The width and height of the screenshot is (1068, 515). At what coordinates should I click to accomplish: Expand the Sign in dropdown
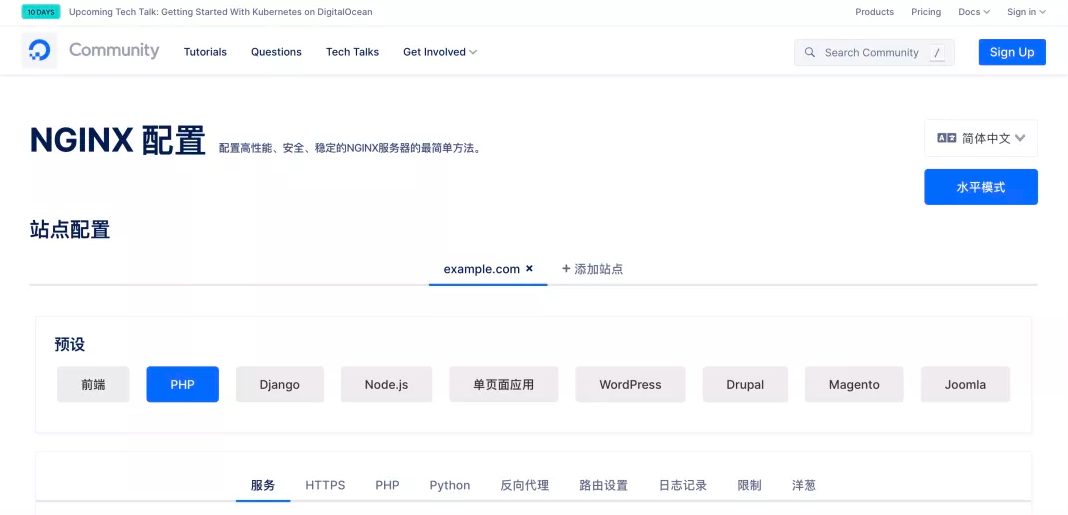tap(1026, 12)
